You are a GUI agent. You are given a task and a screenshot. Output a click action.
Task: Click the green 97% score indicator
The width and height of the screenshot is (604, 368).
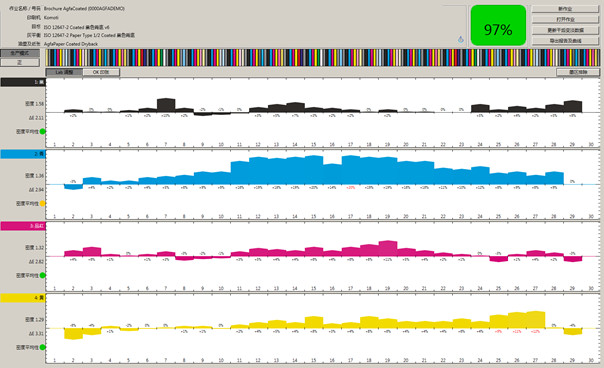[x=498, y=25]
